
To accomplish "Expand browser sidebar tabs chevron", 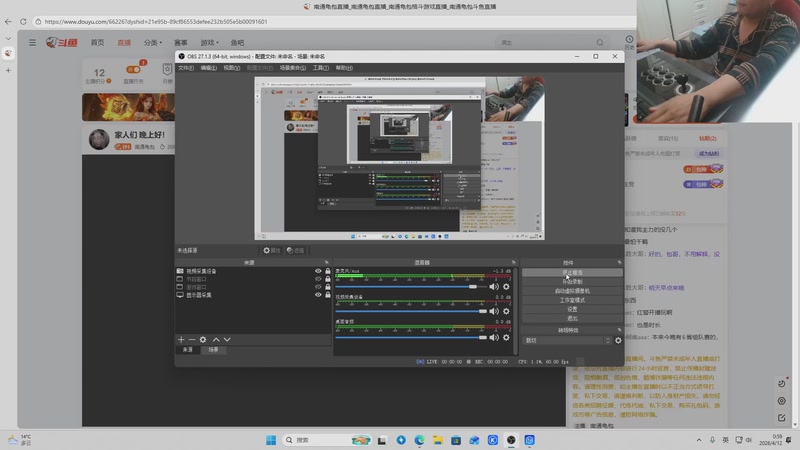I will 8,38.
